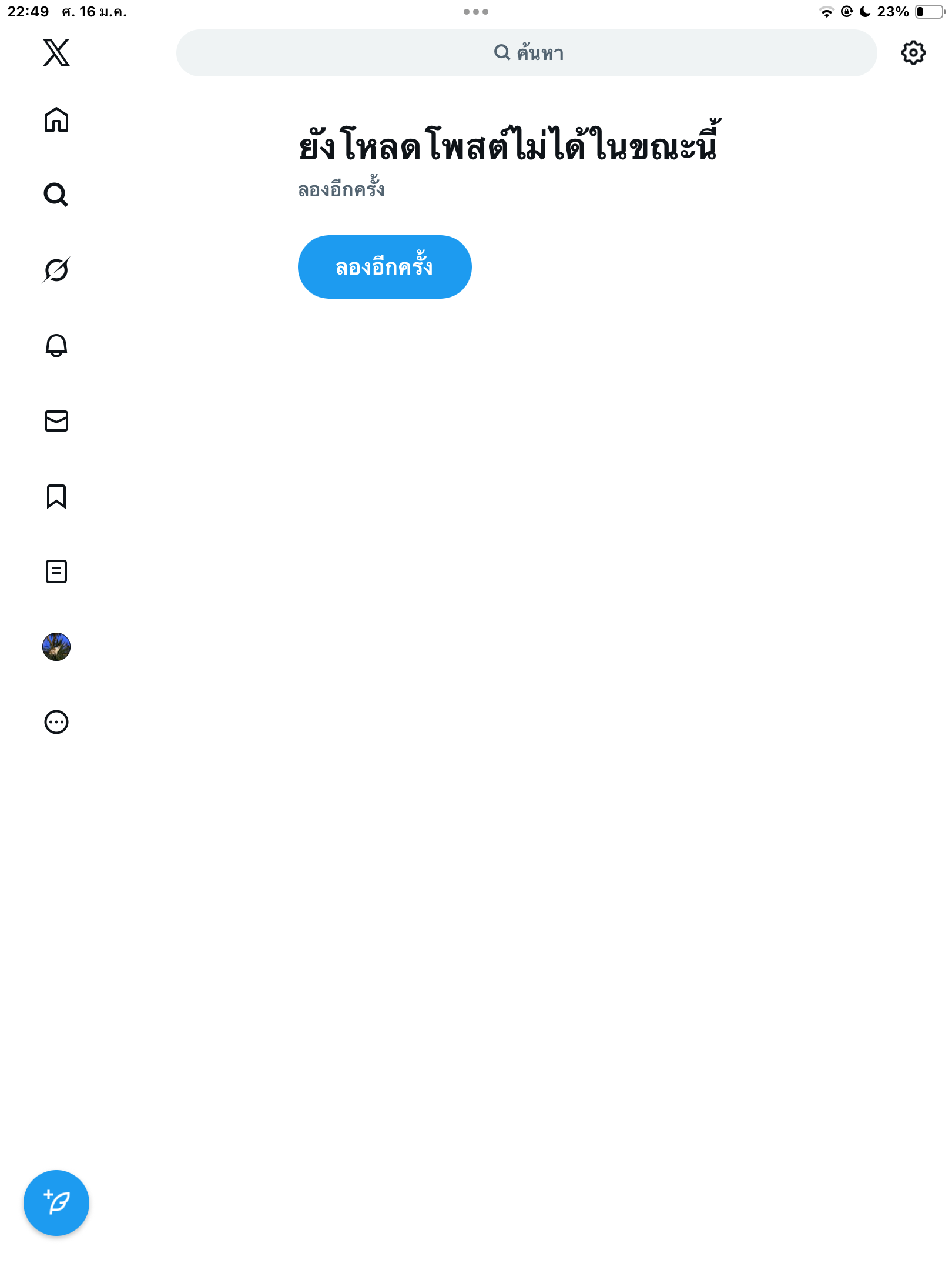Open settings with the gear icon
952x1270 pixels.
click(x=913, y=53)
